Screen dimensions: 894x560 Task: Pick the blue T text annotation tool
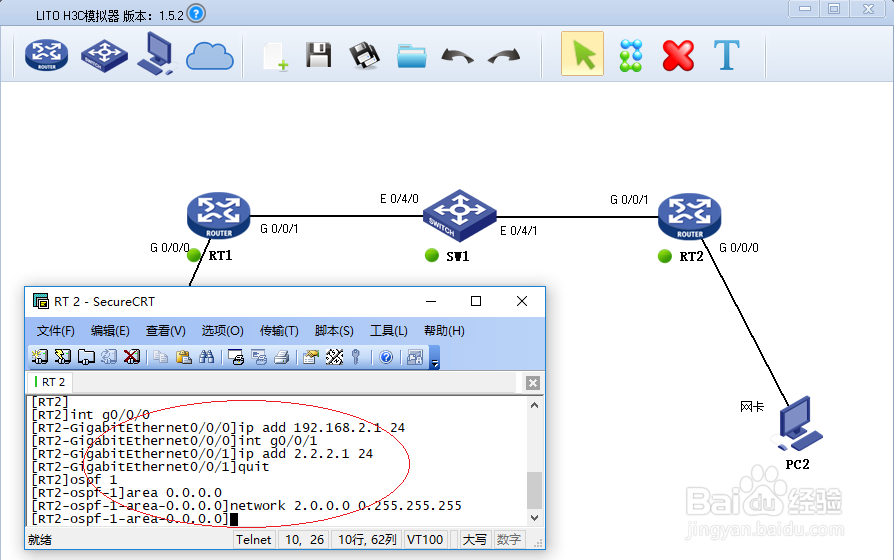727,55
